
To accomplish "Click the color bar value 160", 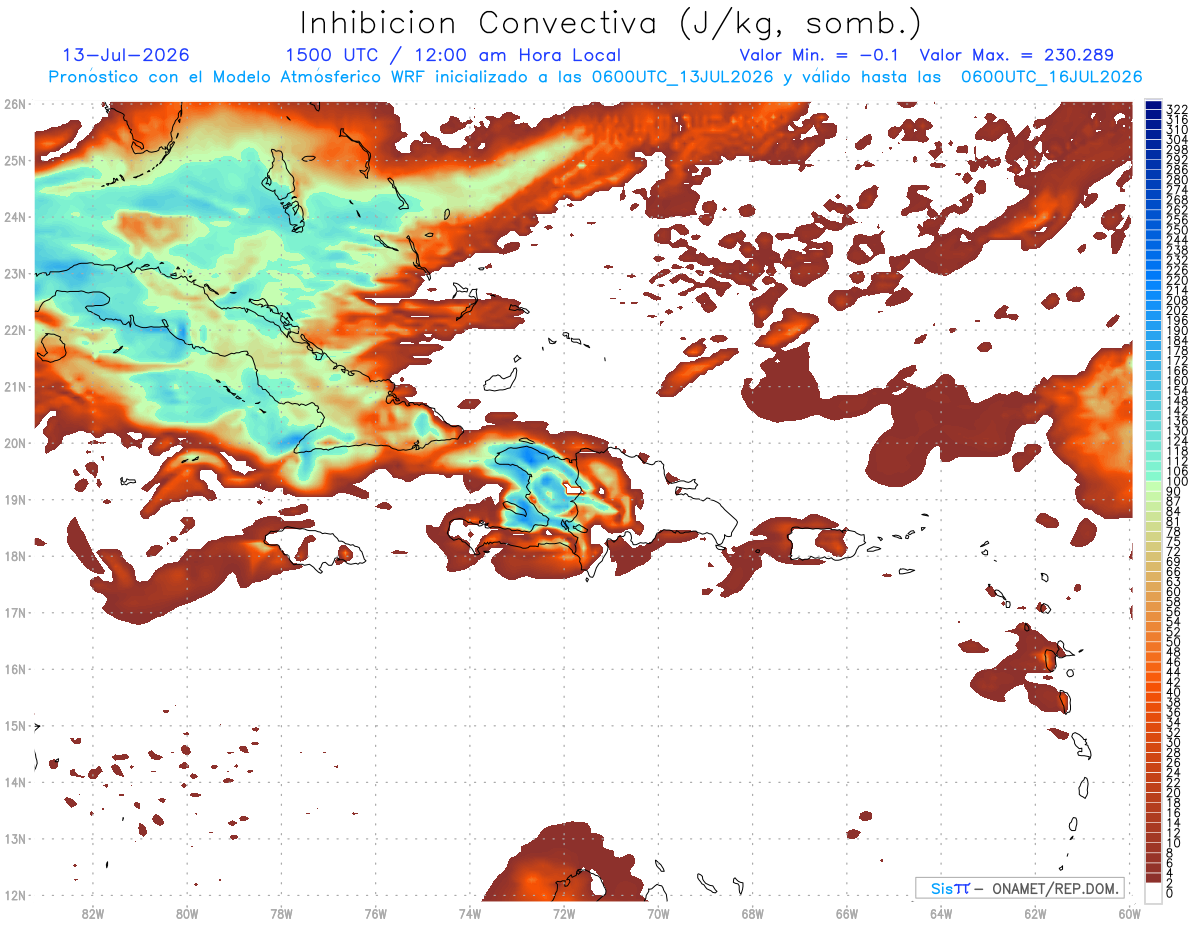I will coord(1176,381).
